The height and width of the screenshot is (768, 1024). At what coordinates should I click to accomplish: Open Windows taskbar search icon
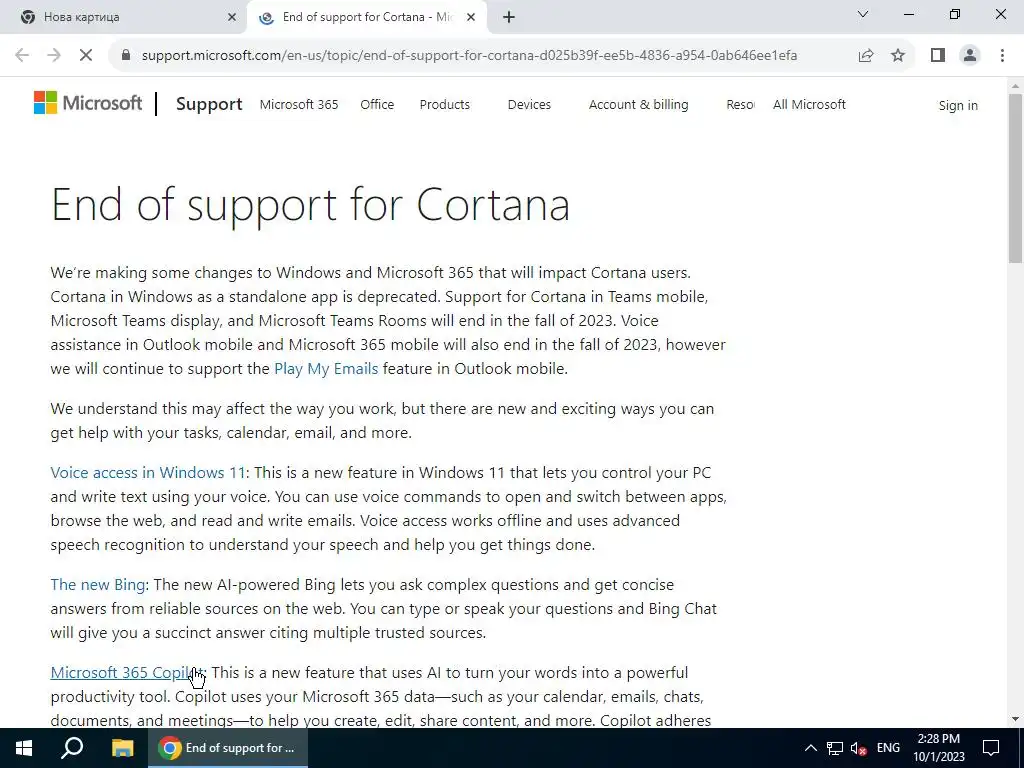[x=72, y=748]
